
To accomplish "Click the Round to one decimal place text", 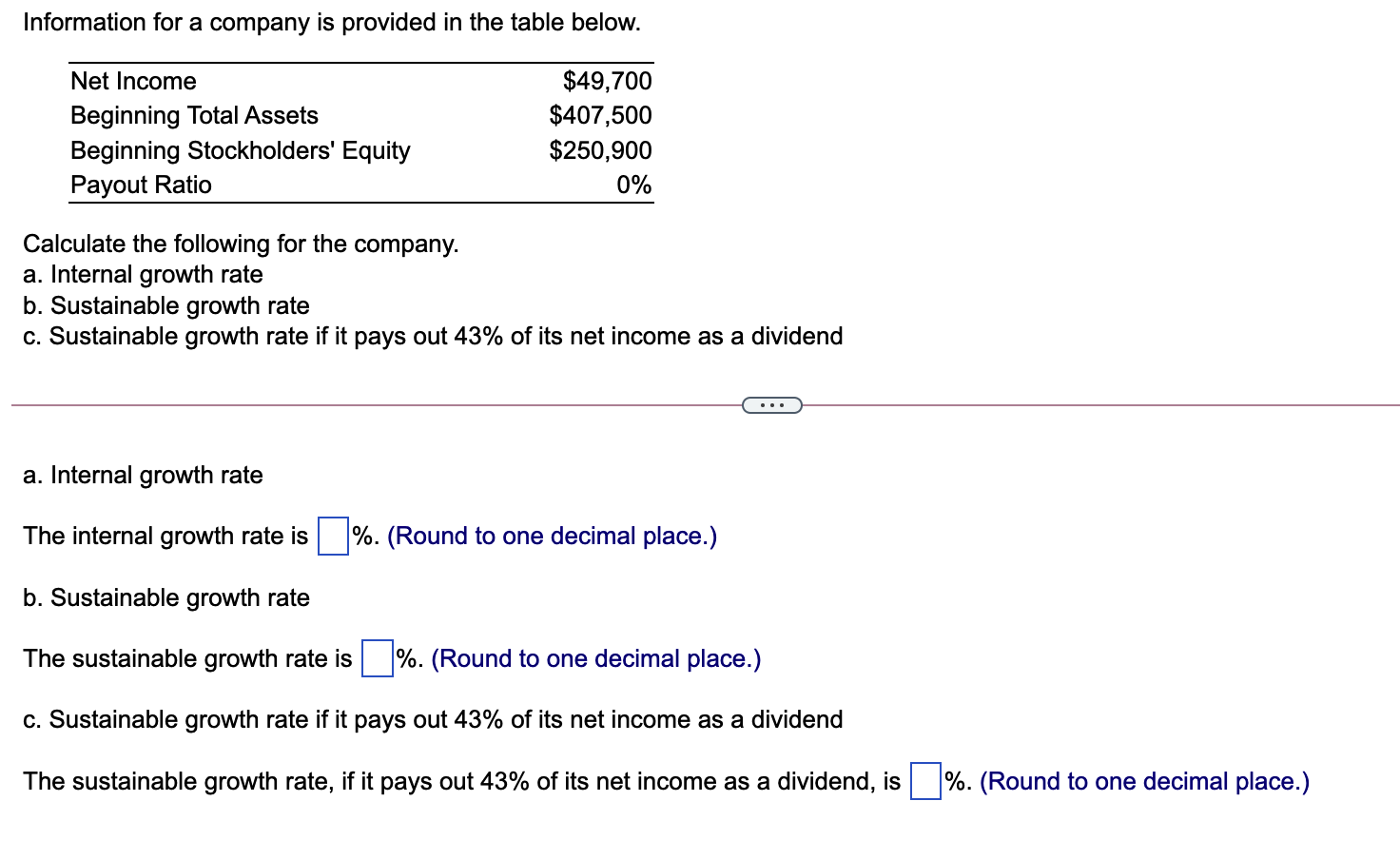I will click(550, 536).
